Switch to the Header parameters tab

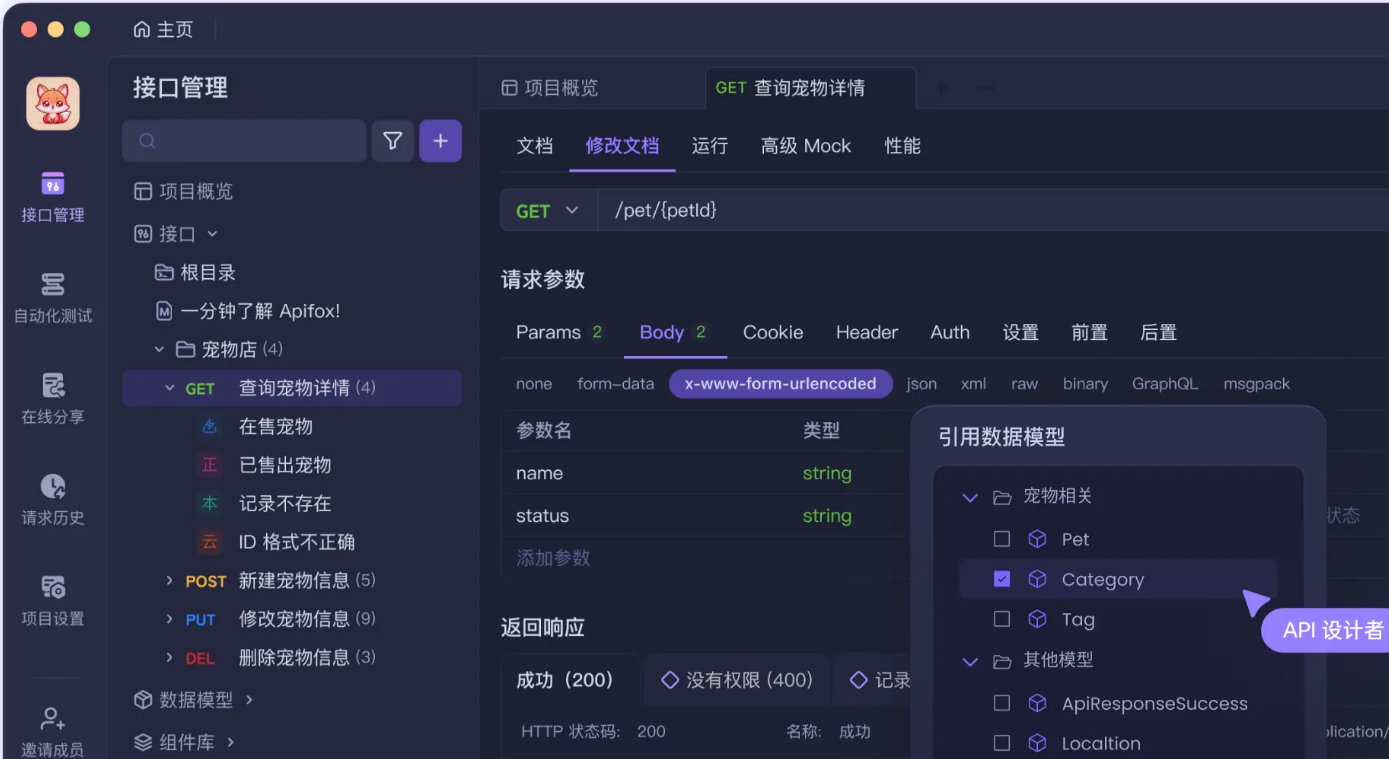[x=866, y=333]
